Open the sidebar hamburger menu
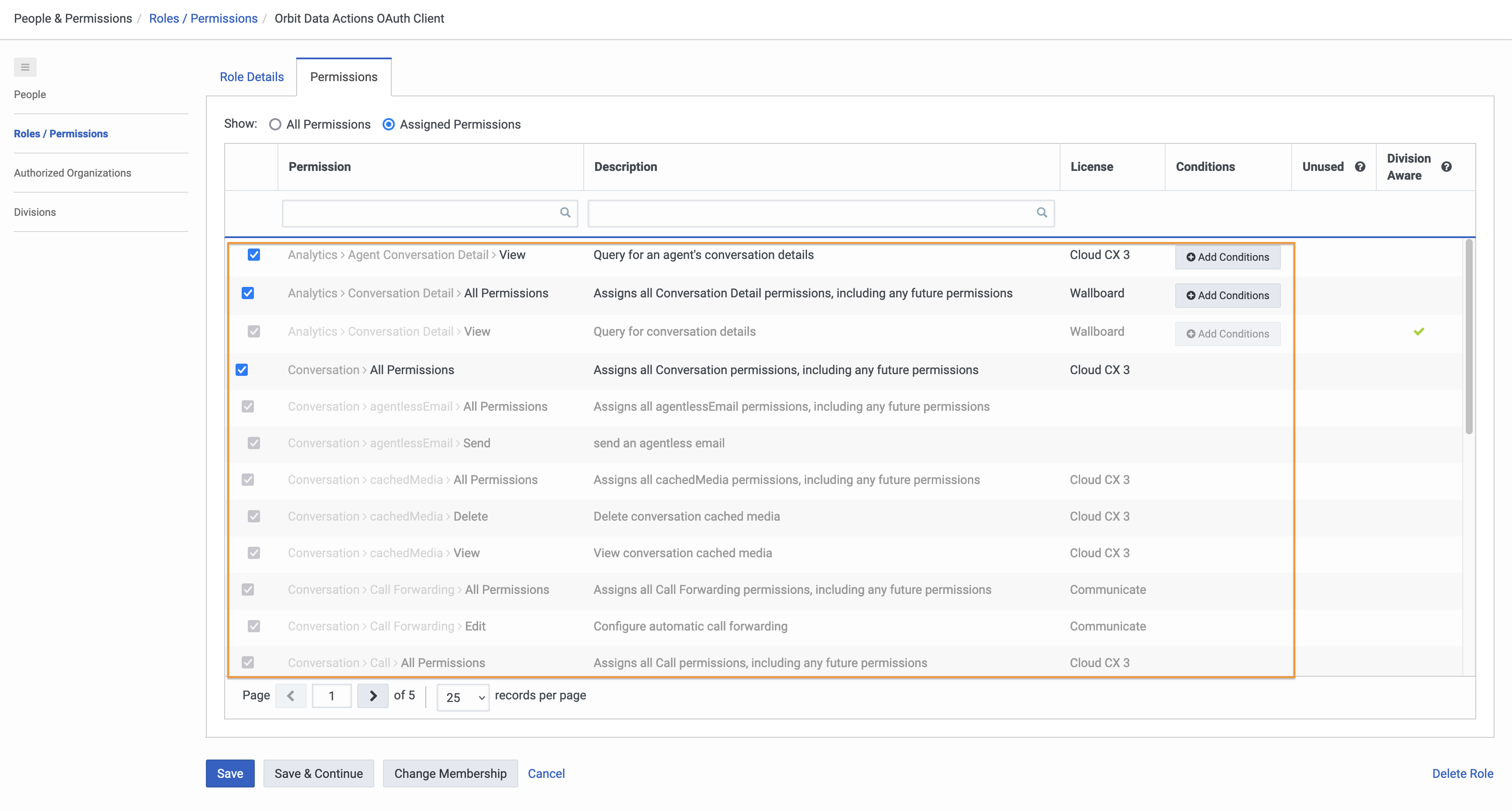The image size is (1512, 811). [25, 67]
